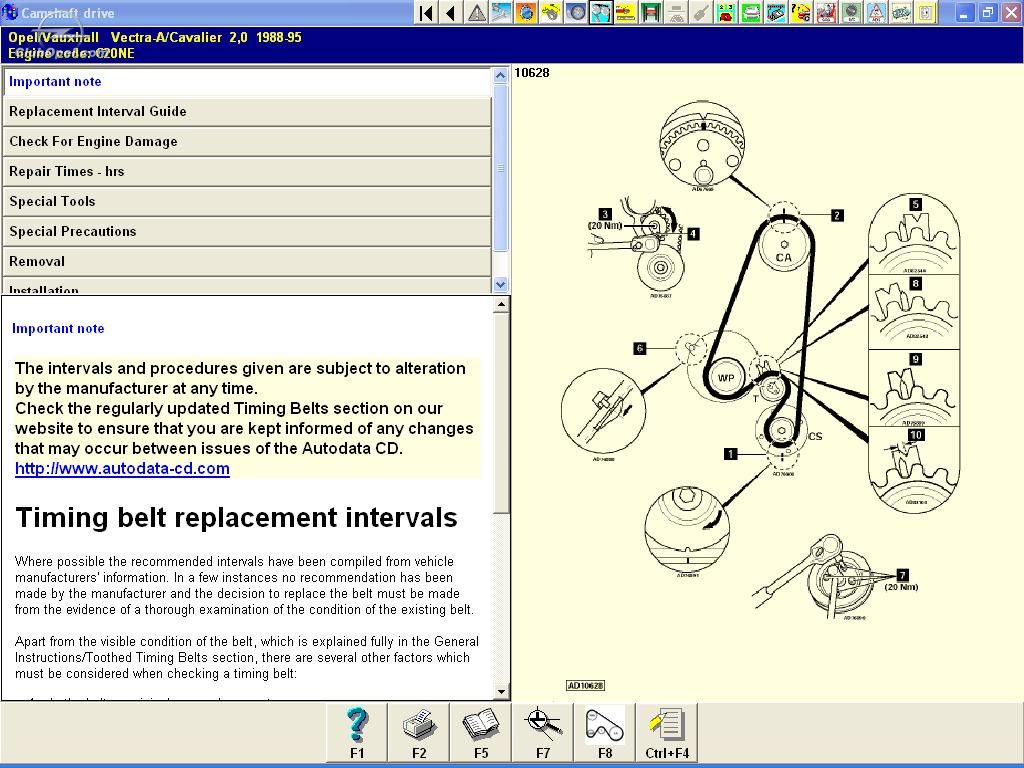
Task: Click the yellow icon with red bar
Action: click(626, 12)
